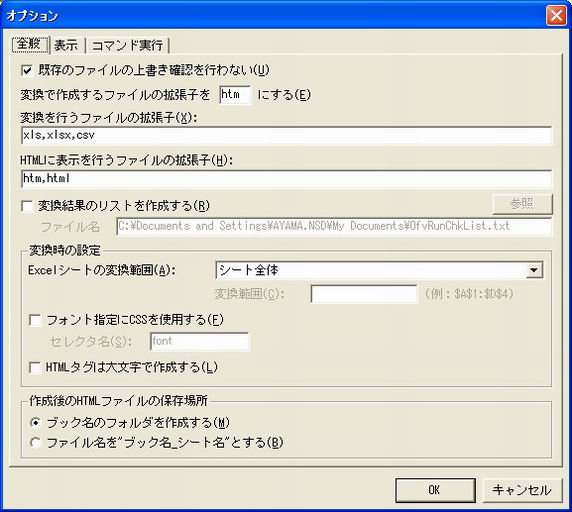Screen dimensions: 572x512
Task: Enable 変換結果のリストを作成する checkbox
Action: point(27,206)
